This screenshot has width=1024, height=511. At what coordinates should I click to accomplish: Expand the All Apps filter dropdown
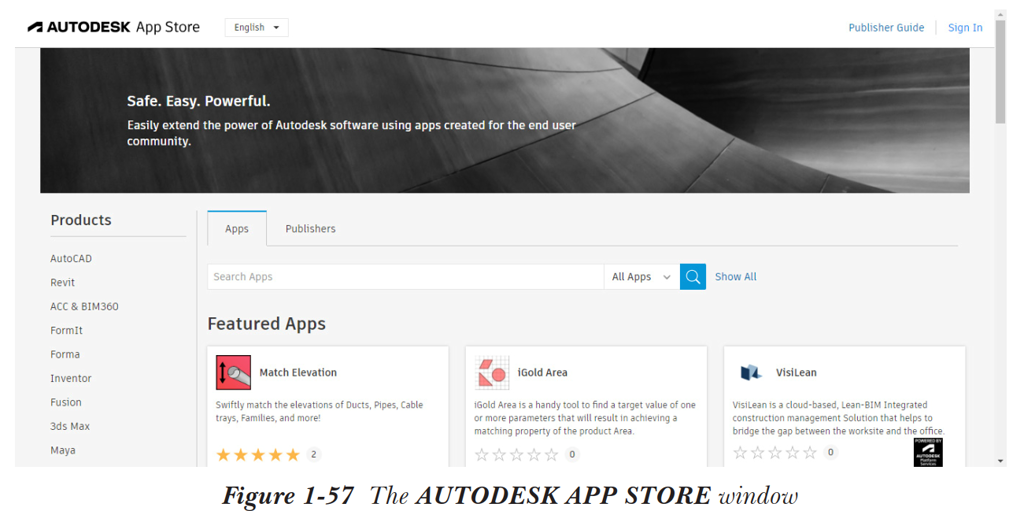641,276
